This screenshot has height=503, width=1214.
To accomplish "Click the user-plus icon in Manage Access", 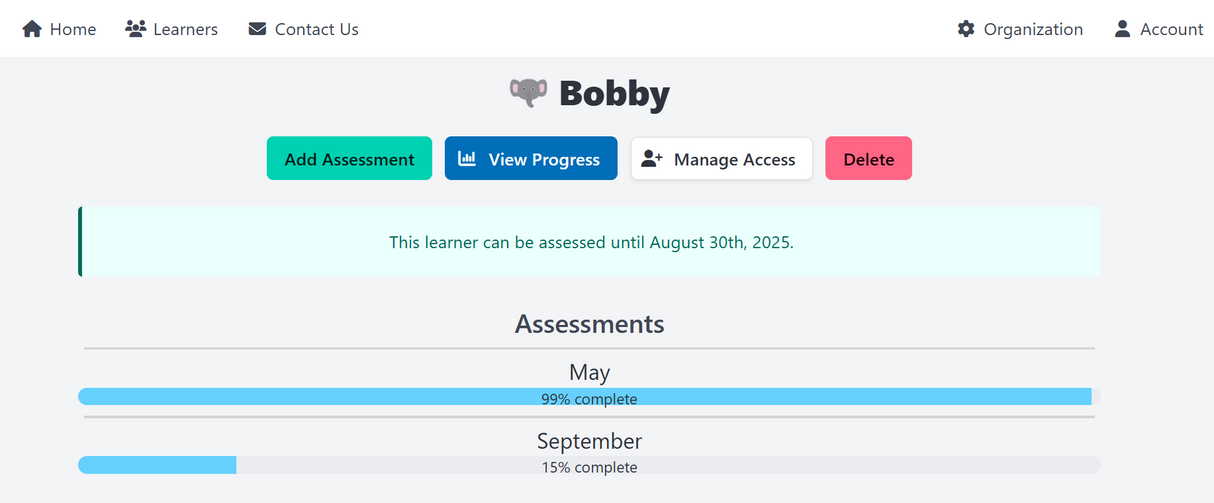I will coord(652,159).
